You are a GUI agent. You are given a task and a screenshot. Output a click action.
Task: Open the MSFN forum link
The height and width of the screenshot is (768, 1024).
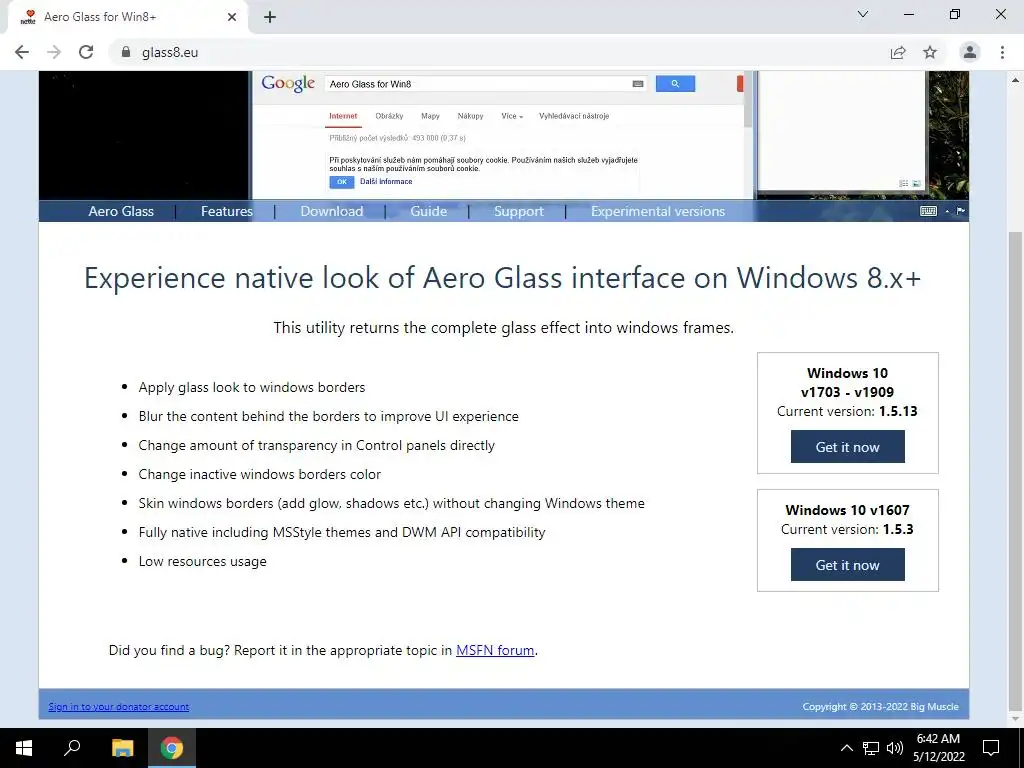495,650
